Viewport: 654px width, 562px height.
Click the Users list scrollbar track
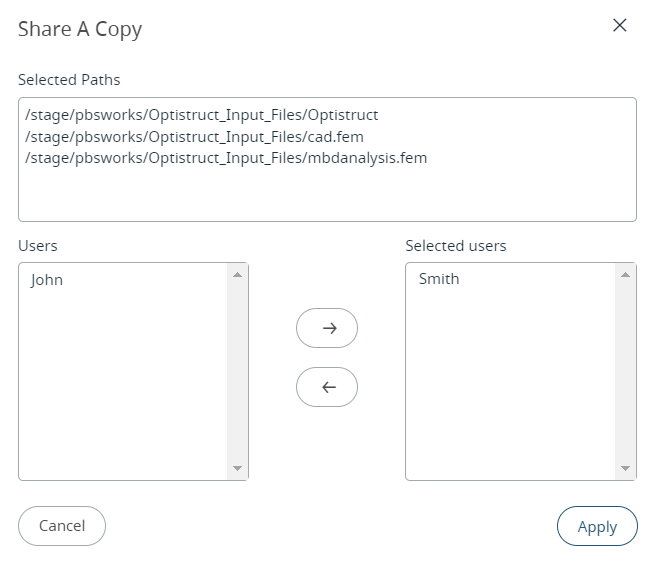(238, 371)
